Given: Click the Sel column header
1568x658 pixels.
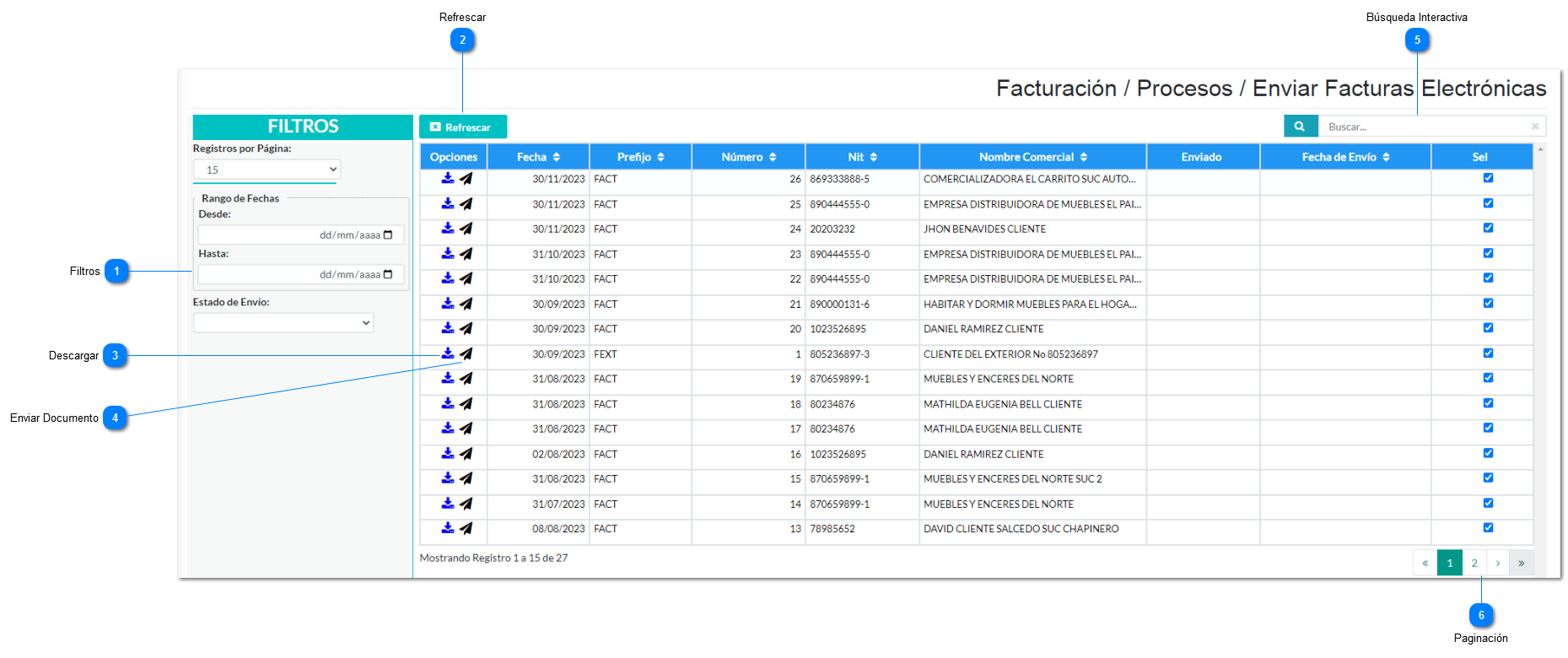Looking at the screenshot, I should click(1480, 157).
